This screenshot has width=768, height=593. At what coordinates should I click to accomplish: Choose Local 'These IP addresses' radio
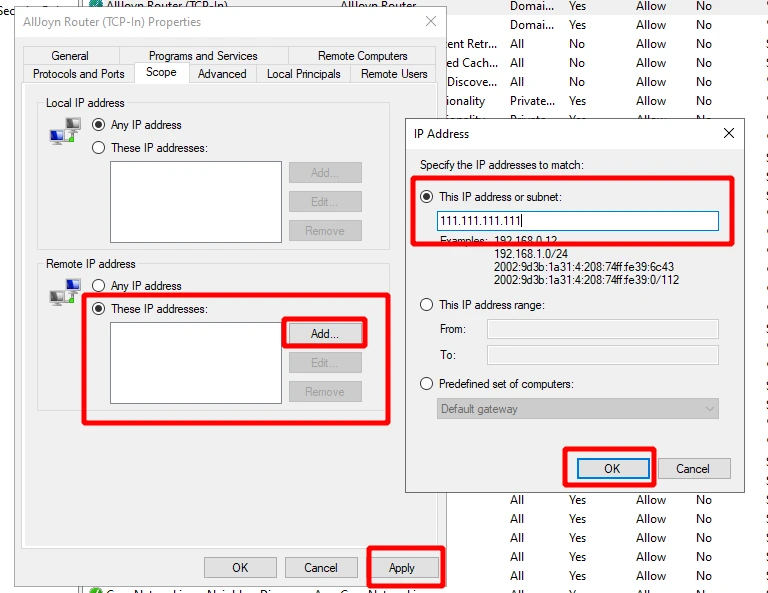tap(98, 147)
